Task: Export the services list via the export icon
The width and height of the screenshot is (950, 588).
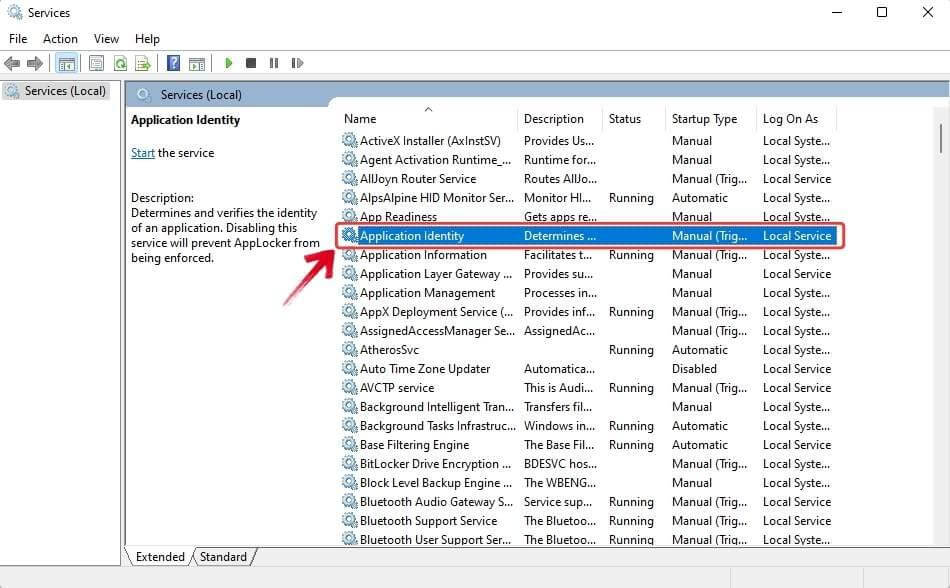Action: tap(145, 63)
